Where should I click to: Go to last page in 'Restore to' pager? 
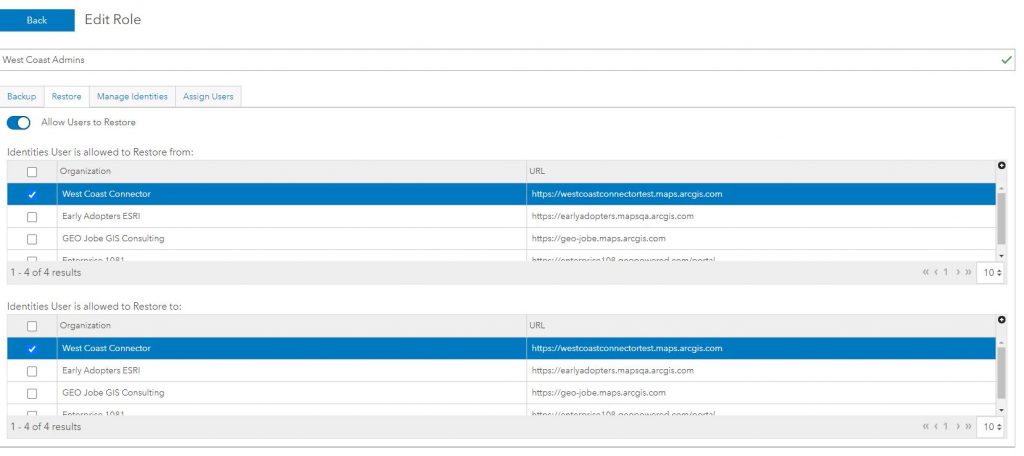(x=967, y=427)
